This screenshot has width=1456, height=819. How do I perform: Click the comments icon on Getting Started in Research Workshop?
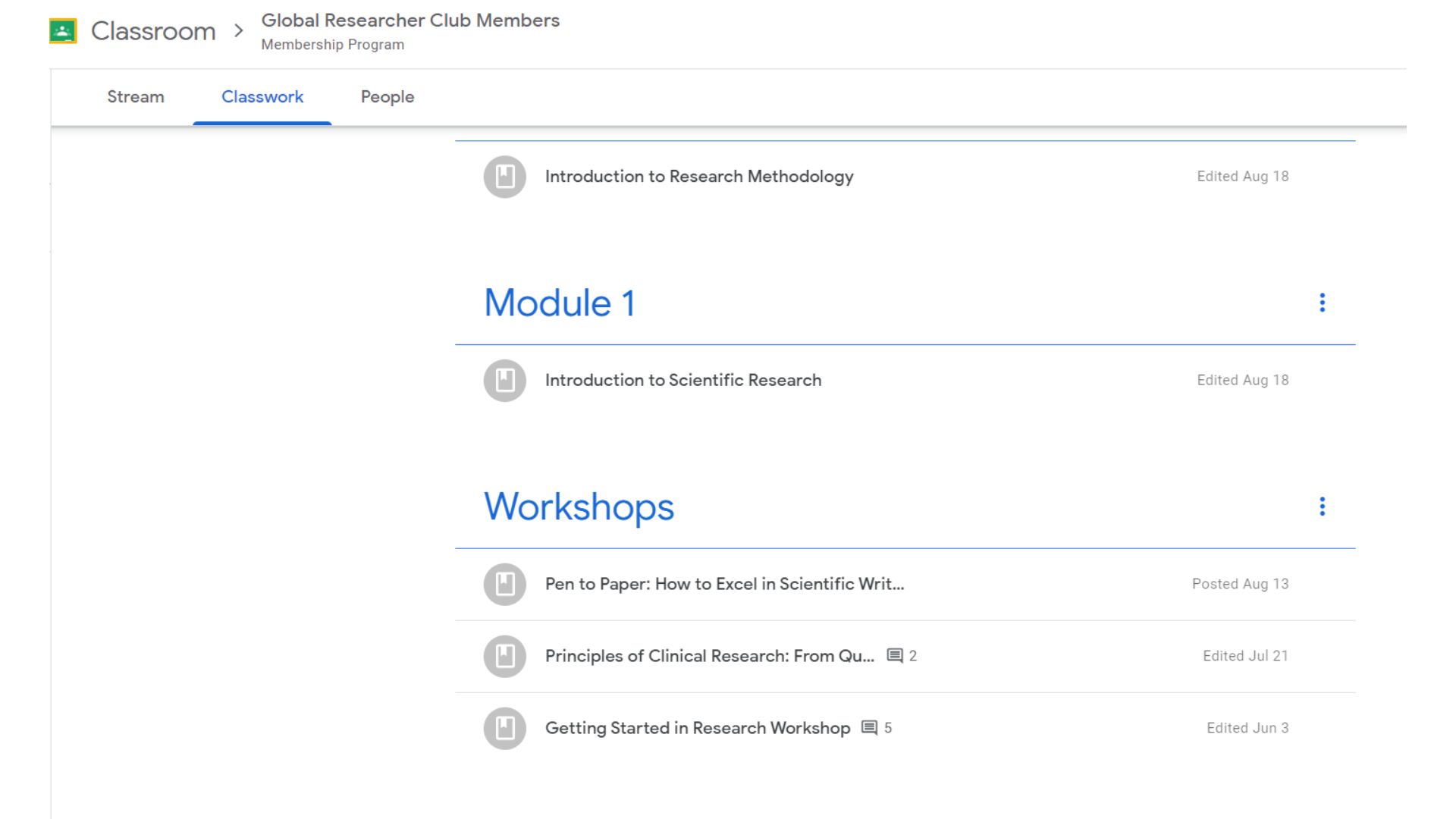(x=870, y=729)
